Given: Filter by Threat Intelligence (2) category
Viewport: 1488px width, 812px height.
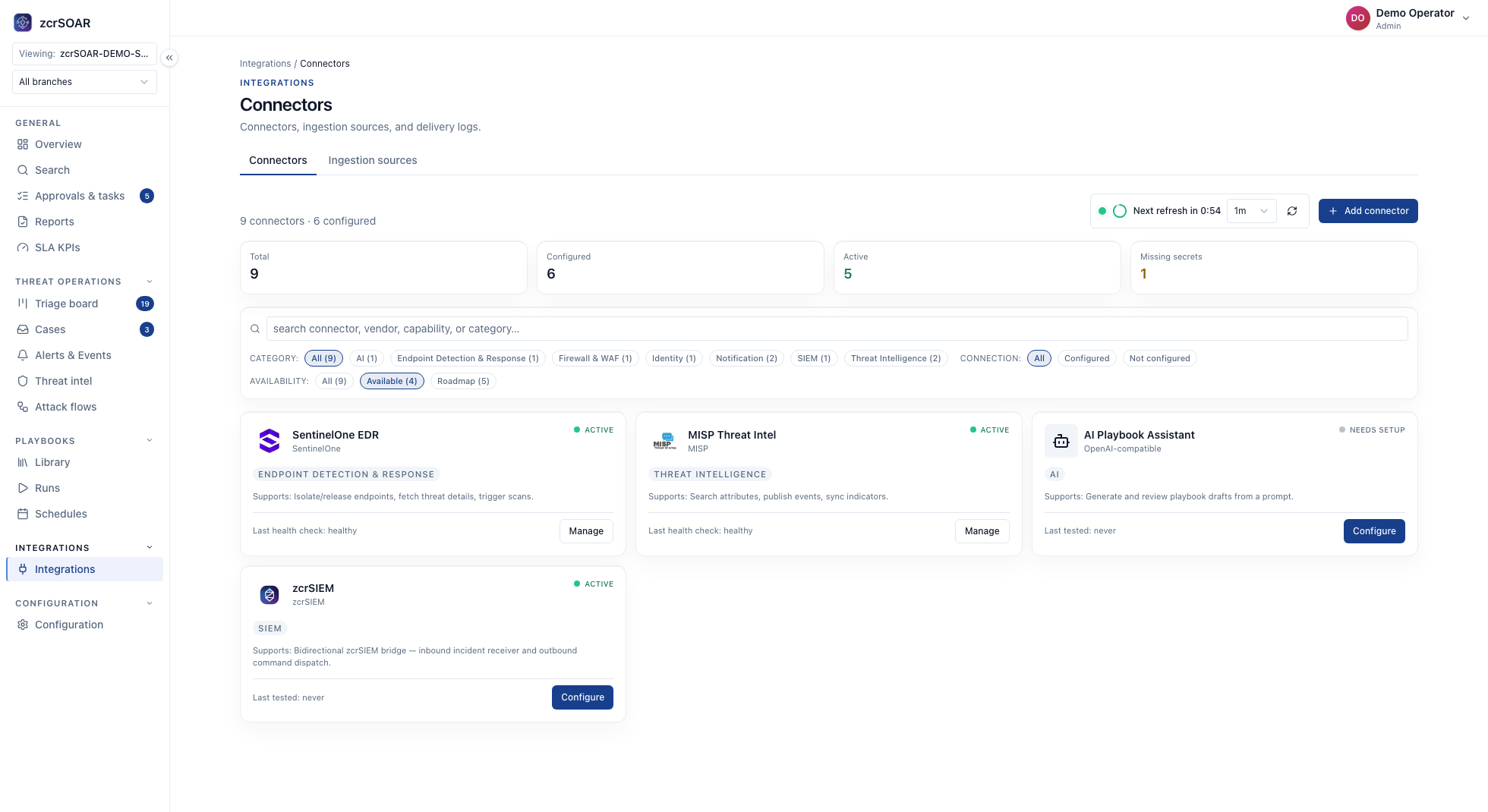Looking at the screenshot, I should pyautogui.click(x=896, y=358).
